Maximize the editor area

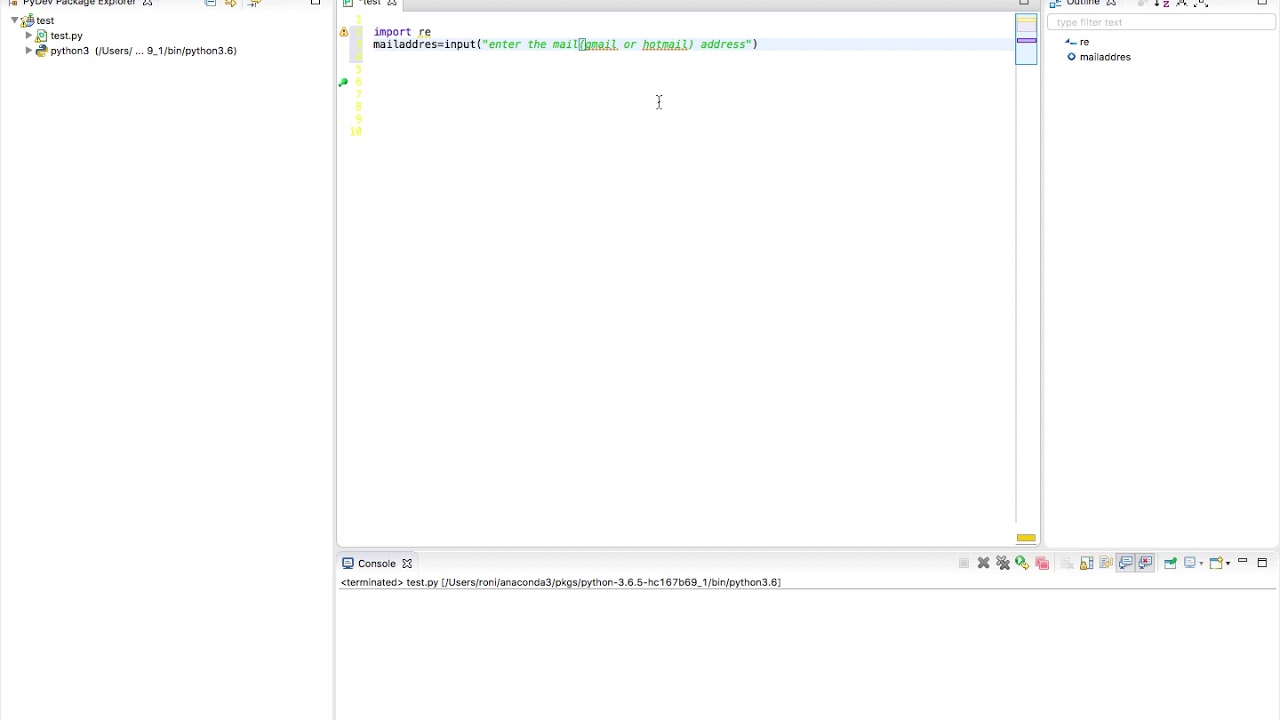tap(1024, 3)
